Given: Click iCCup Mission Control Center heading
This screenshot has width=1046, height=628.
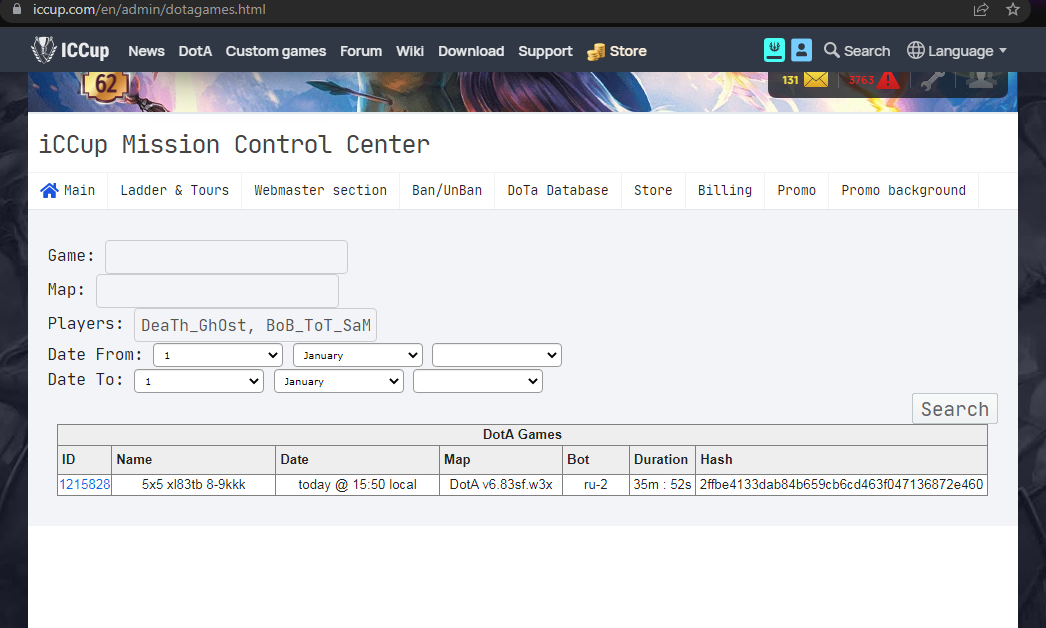Looking at the screenshot, I should pyautogui.click(x=234, y=145).
